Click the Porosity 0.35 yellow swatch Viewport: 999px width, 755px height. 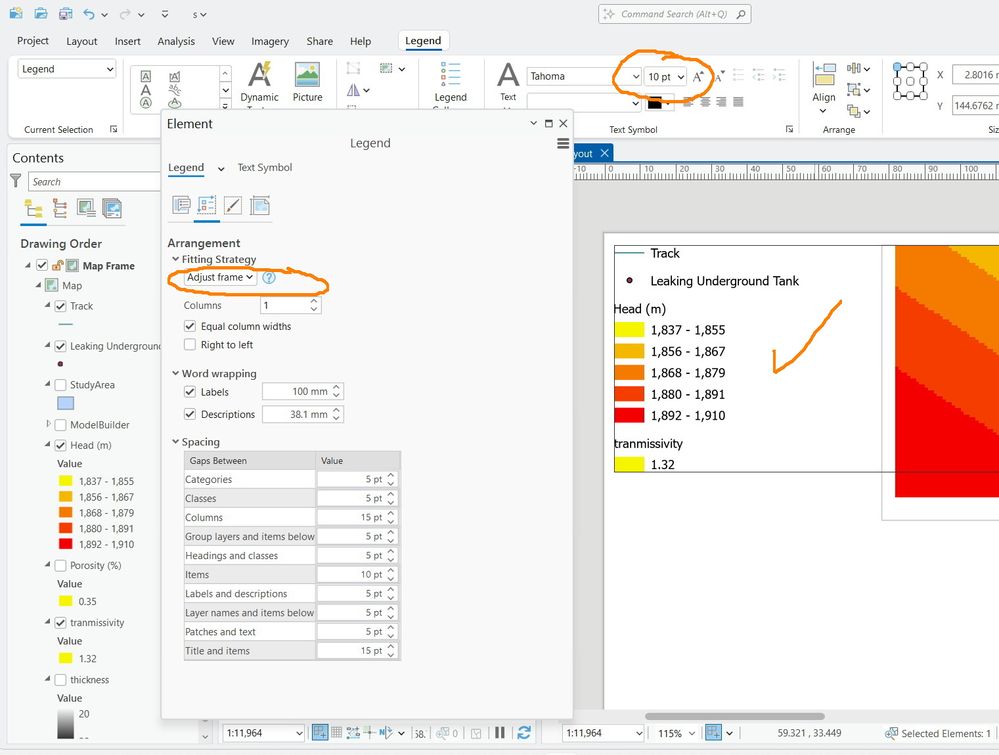click(x=66, y=601)
